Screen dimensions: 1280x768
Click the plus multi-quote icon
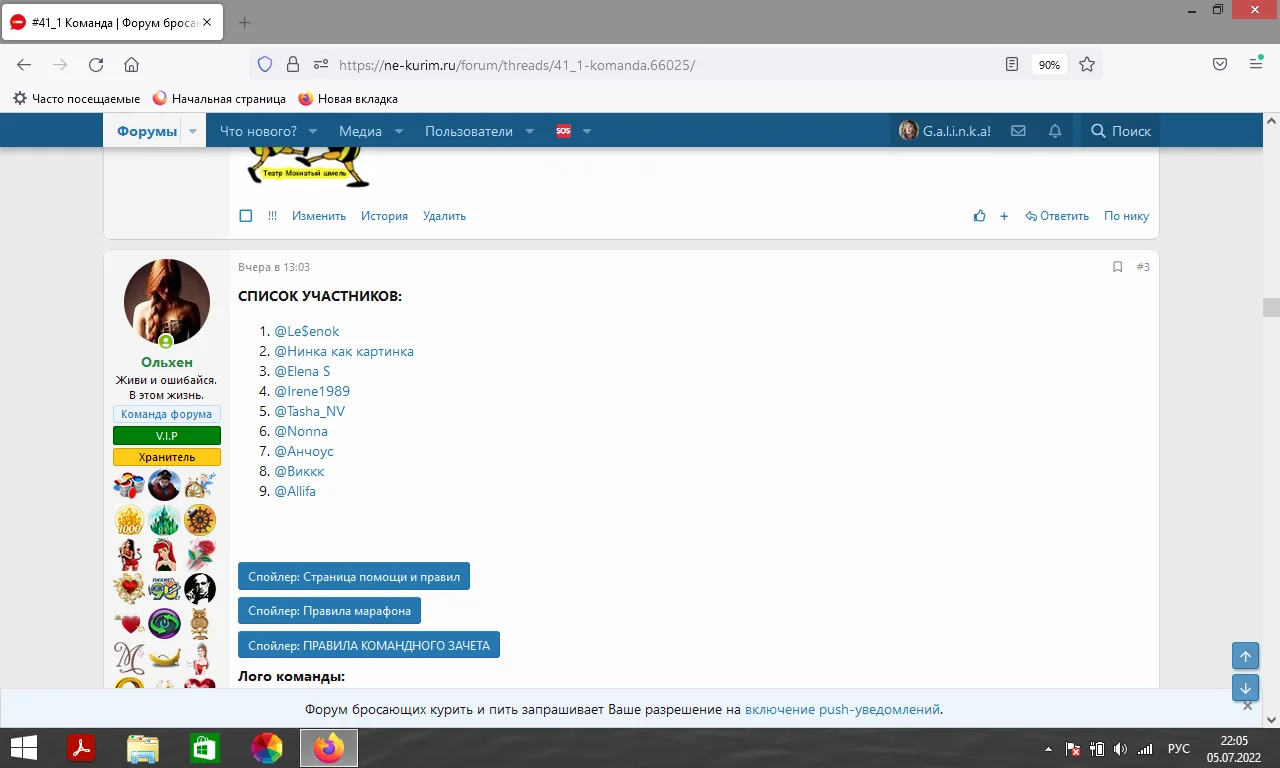coord(1004,216)
